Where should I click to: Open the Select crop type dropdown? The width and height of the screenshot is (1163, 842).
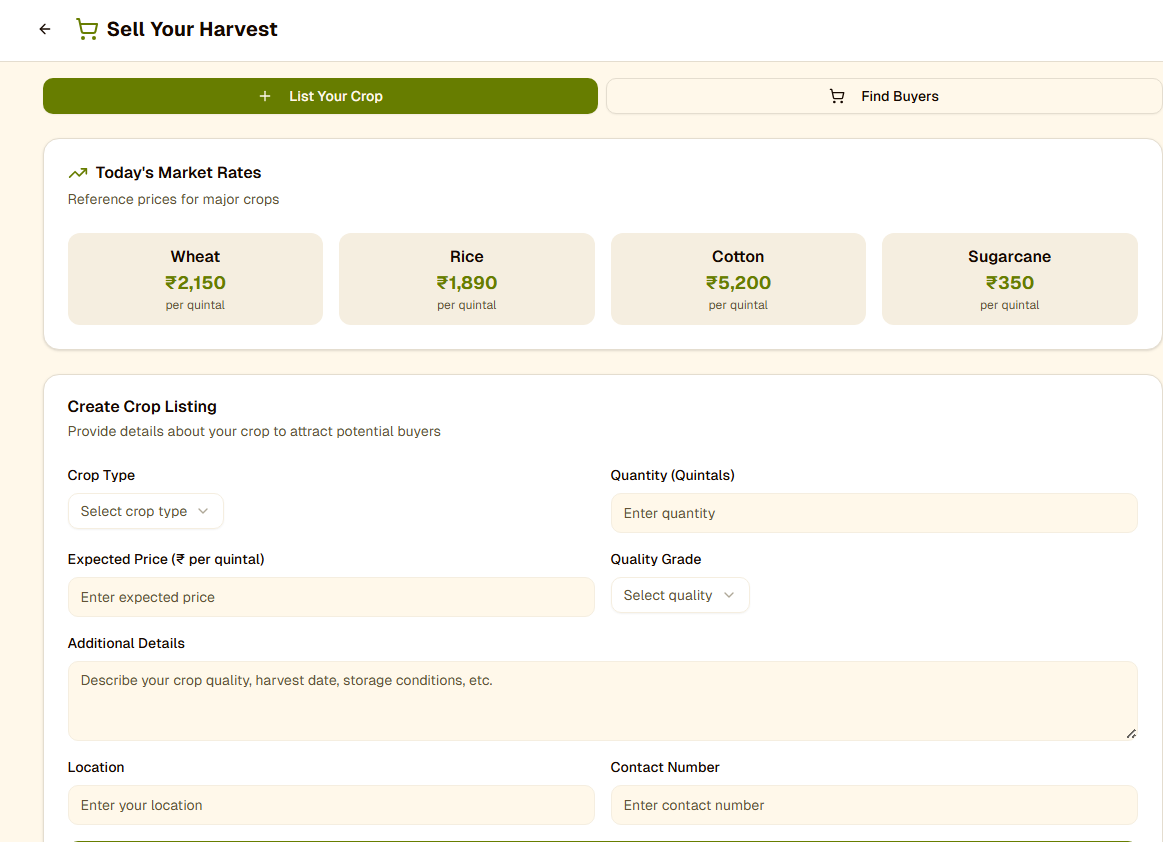point(145,511)
